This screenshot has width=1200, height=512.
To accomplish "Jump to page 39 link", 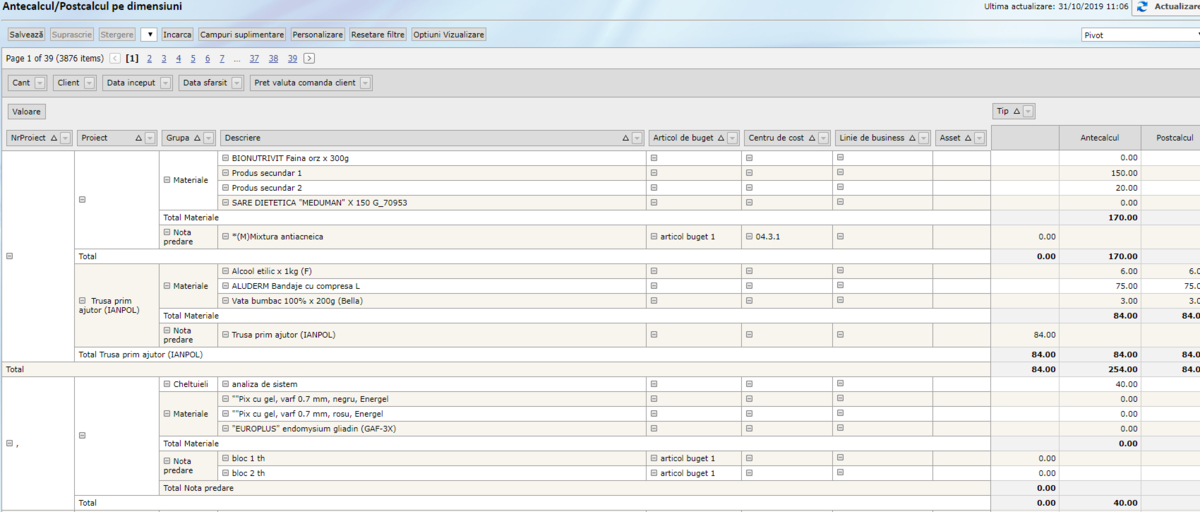I will click(x=292, y=59).
